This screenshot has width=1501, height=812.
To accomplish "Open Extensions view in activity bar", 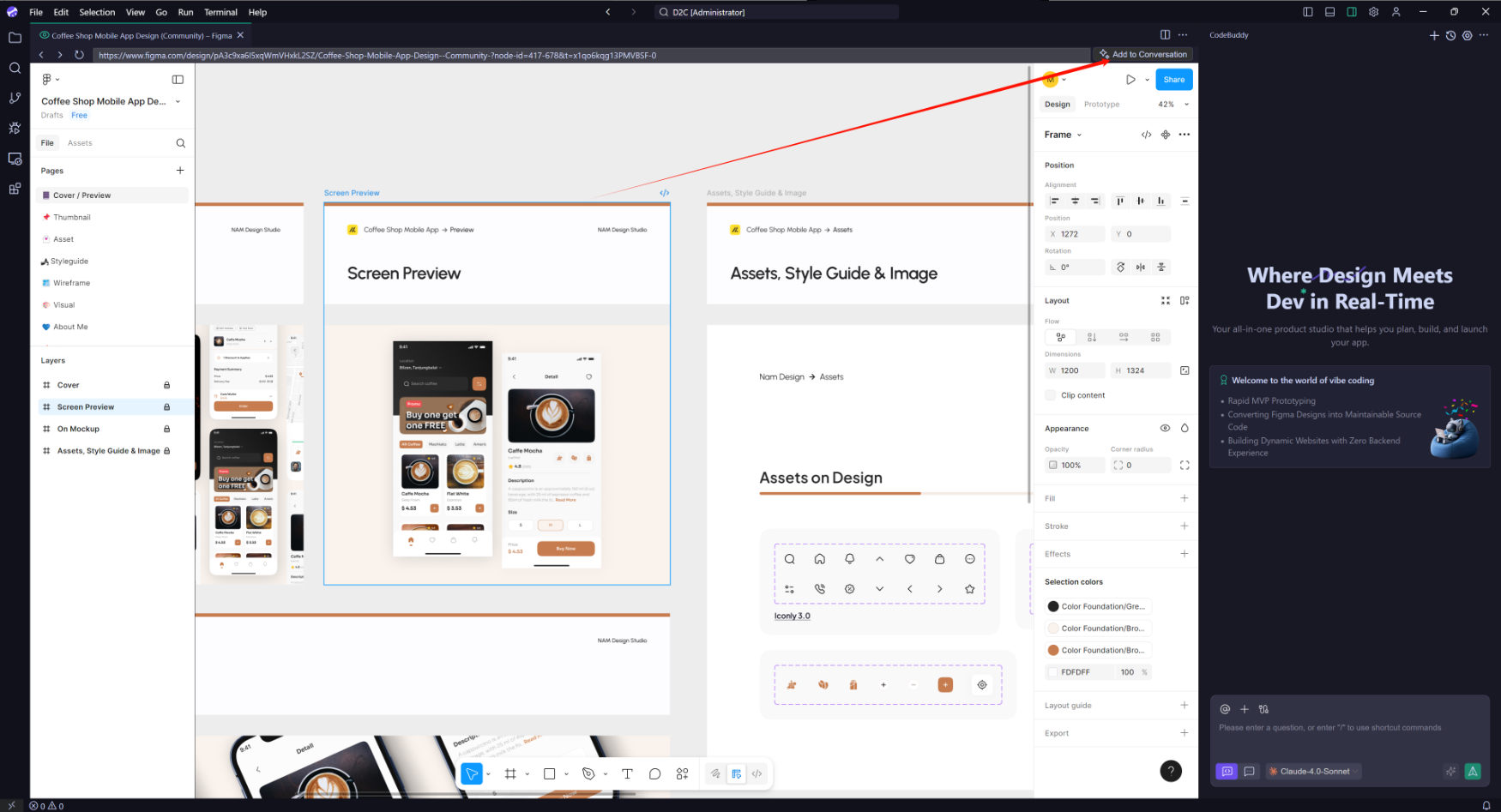I will coord(15,189).
